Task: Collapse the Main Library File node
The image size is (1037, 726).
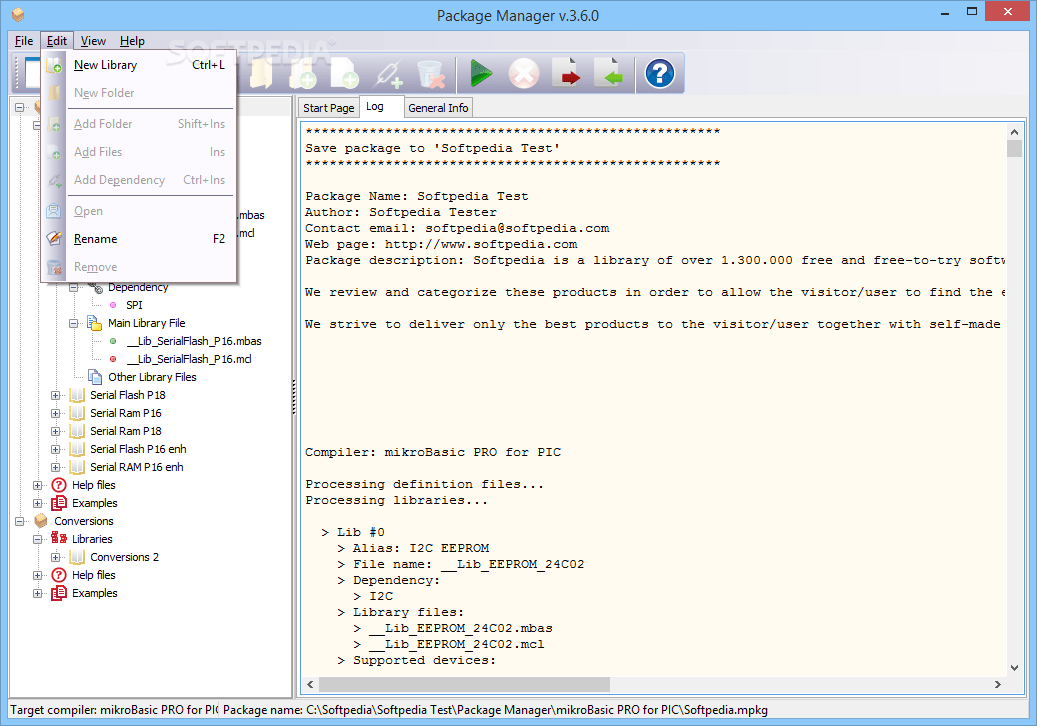Action: click(x=73, y=323)
